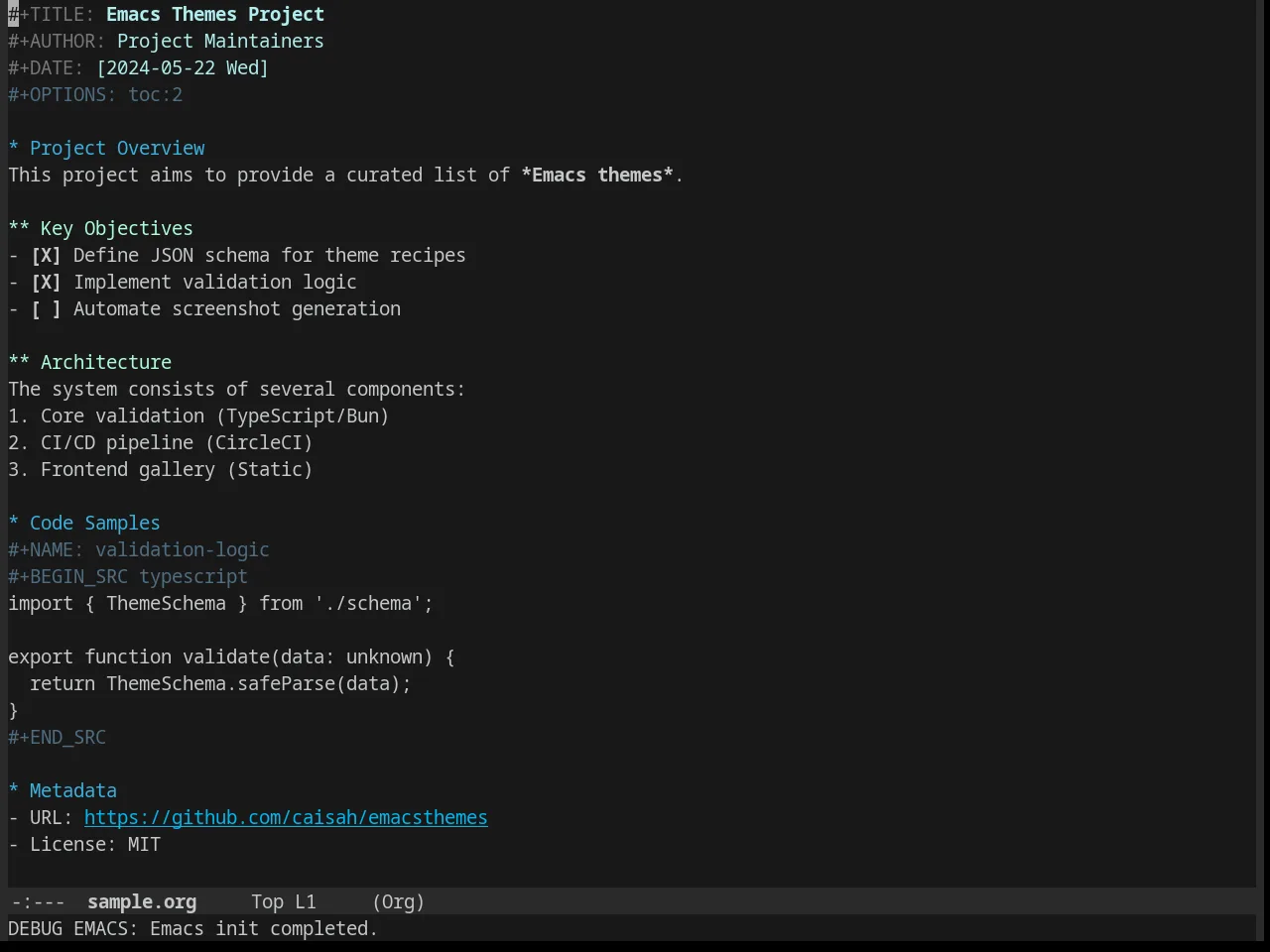This screenshot has width=1270, height=952.
Task: Click the Top L1 position indicator
Action: tap(284, 901)
